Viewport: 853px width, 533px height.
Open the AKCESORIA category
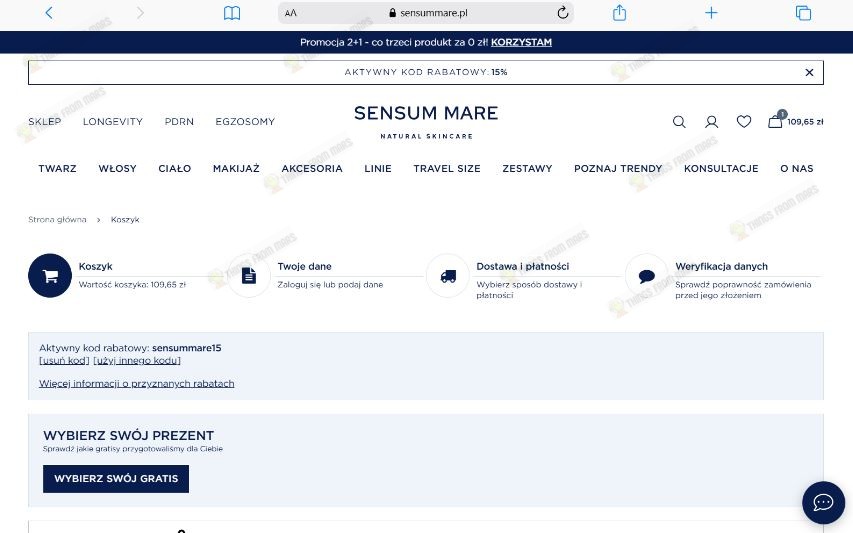[312, 169]
